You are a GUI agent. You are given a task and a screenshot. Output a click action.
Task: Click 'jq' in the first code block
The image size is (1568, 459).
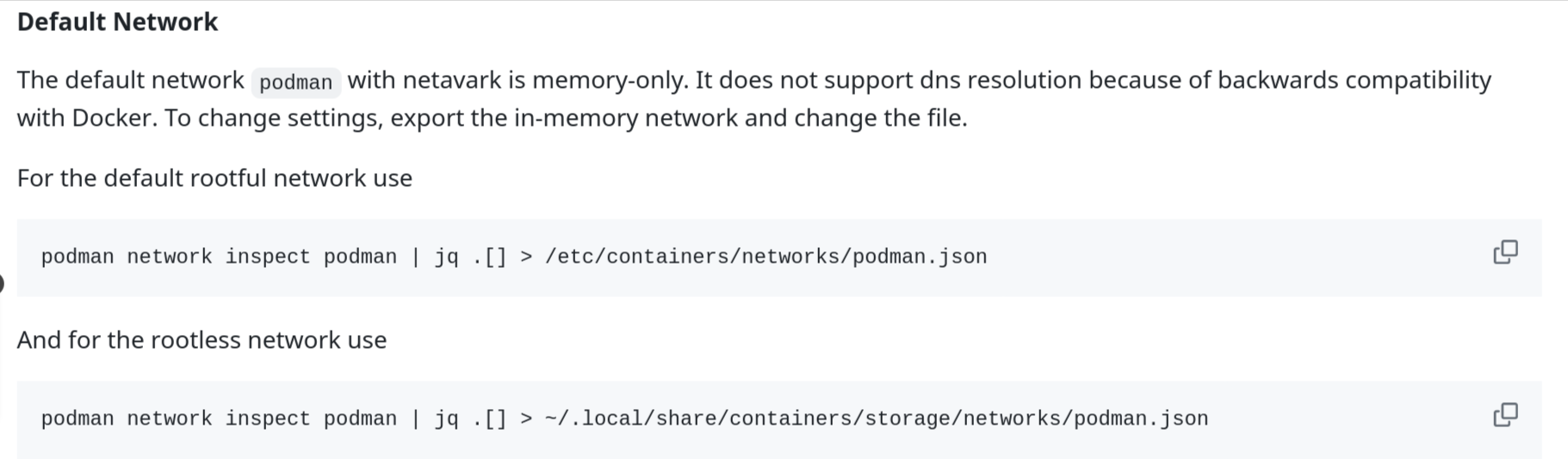pos(446,257)
